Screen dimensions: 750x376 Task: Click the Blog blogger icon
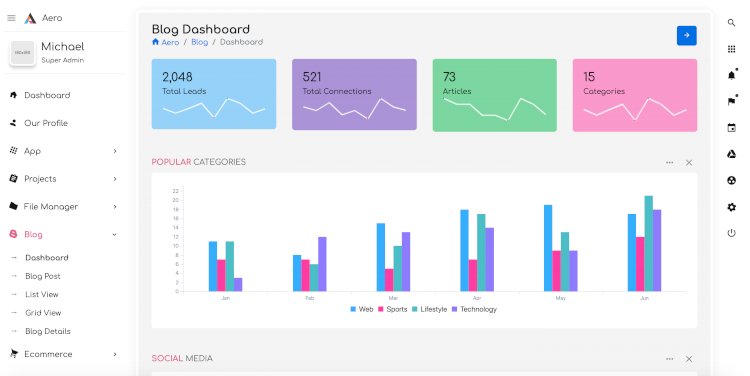pyautogui.click(x=13, y=234)
